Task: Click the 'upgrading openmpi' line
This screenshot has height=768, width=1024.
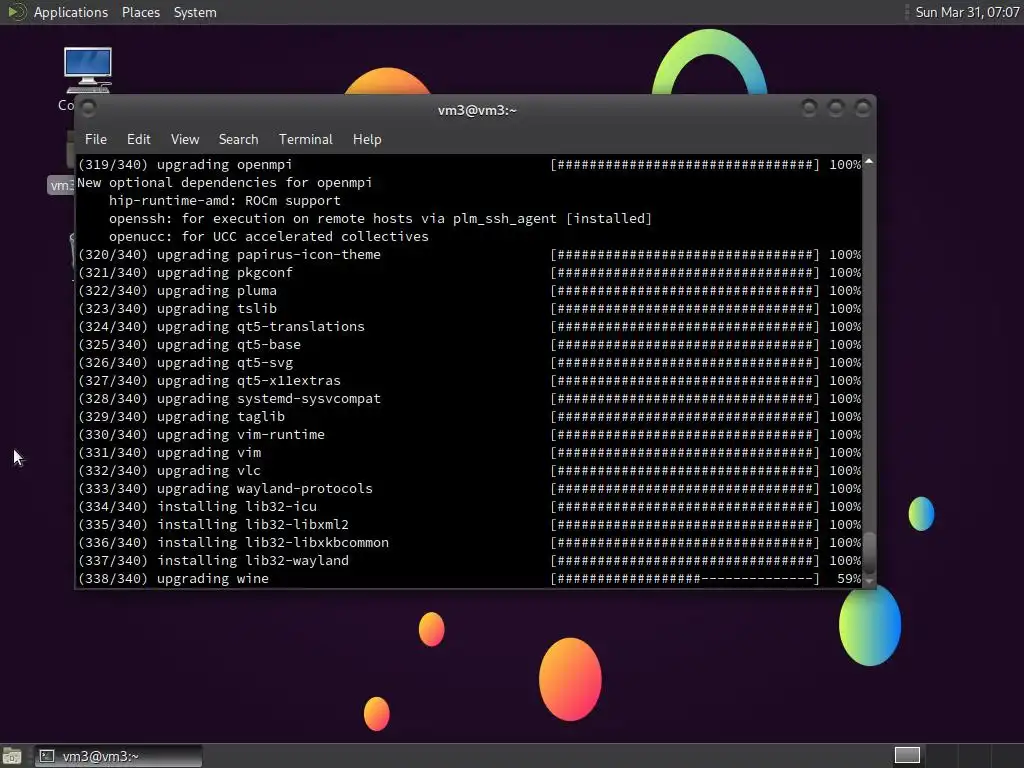Action: click(x=469, y=165)
